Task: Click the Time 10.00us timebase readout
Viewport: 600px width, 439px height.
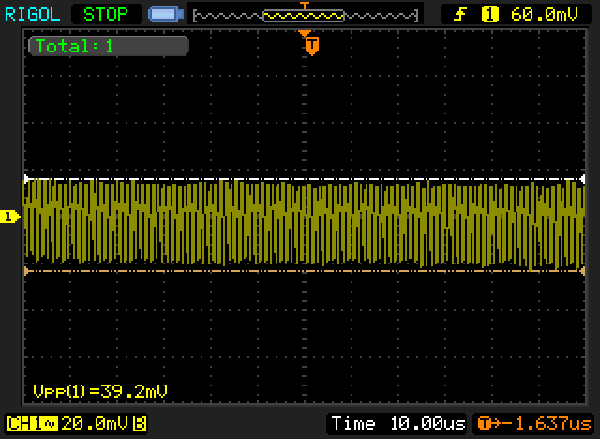Action: click(x=398, y=424)
